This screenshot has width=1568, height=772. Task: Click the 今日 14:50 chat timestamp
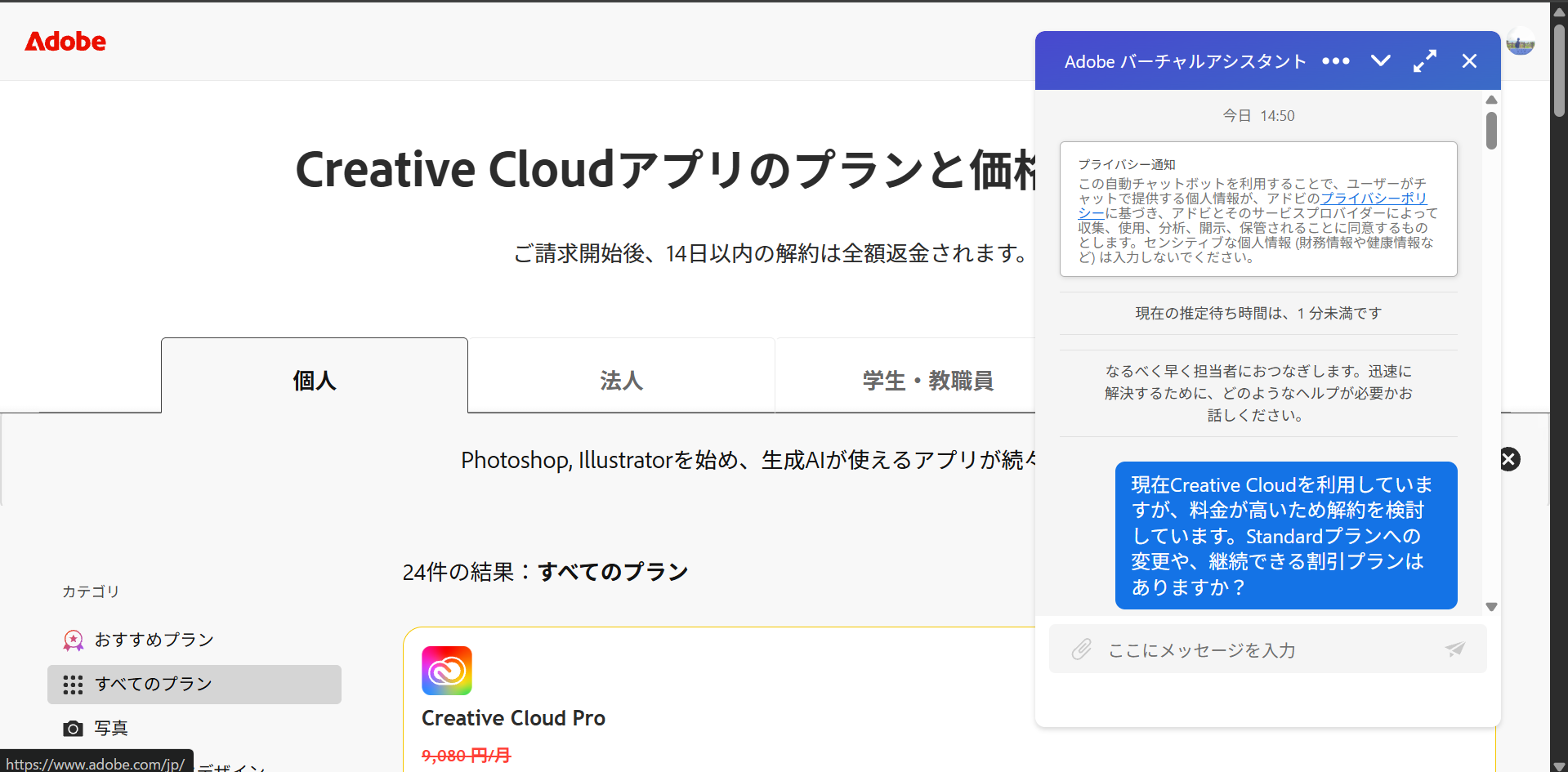point(1258,116)
